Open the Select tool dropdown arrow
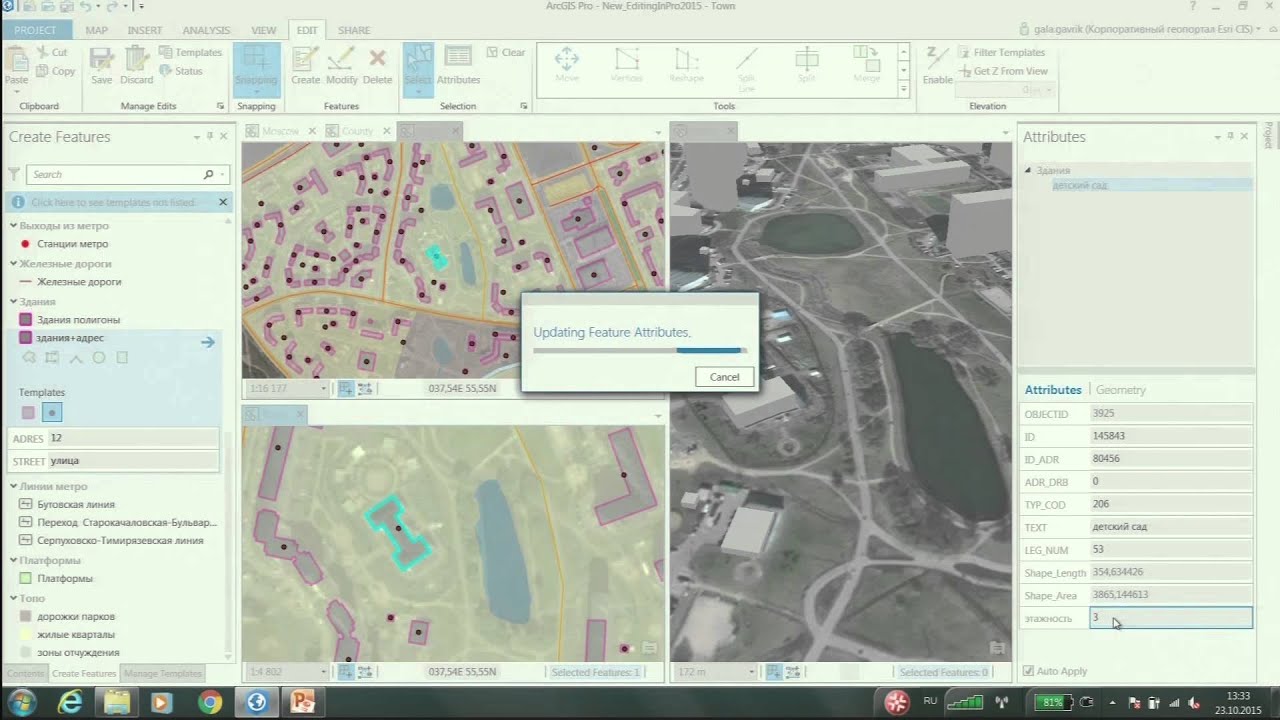This screenshot has height=720, width=1280. 418,92
